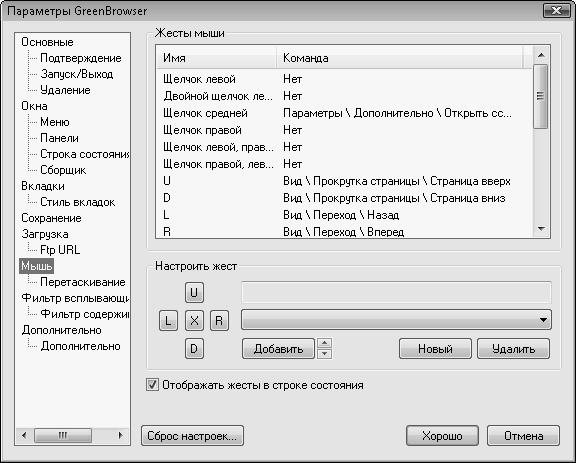The height and width of the screenshot is (463, 576).
Task: Click the gestures list scroll-down arrow
Action: click(x=541, y=229)
